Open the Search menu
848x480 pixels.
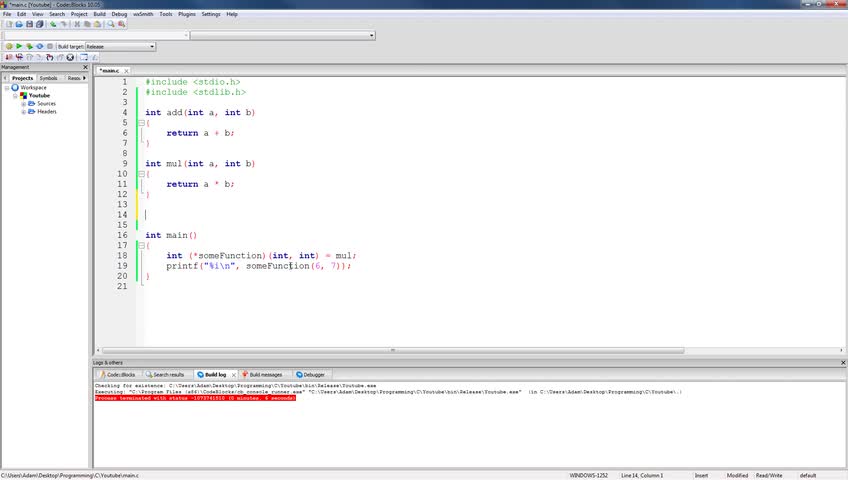point(57,14)
